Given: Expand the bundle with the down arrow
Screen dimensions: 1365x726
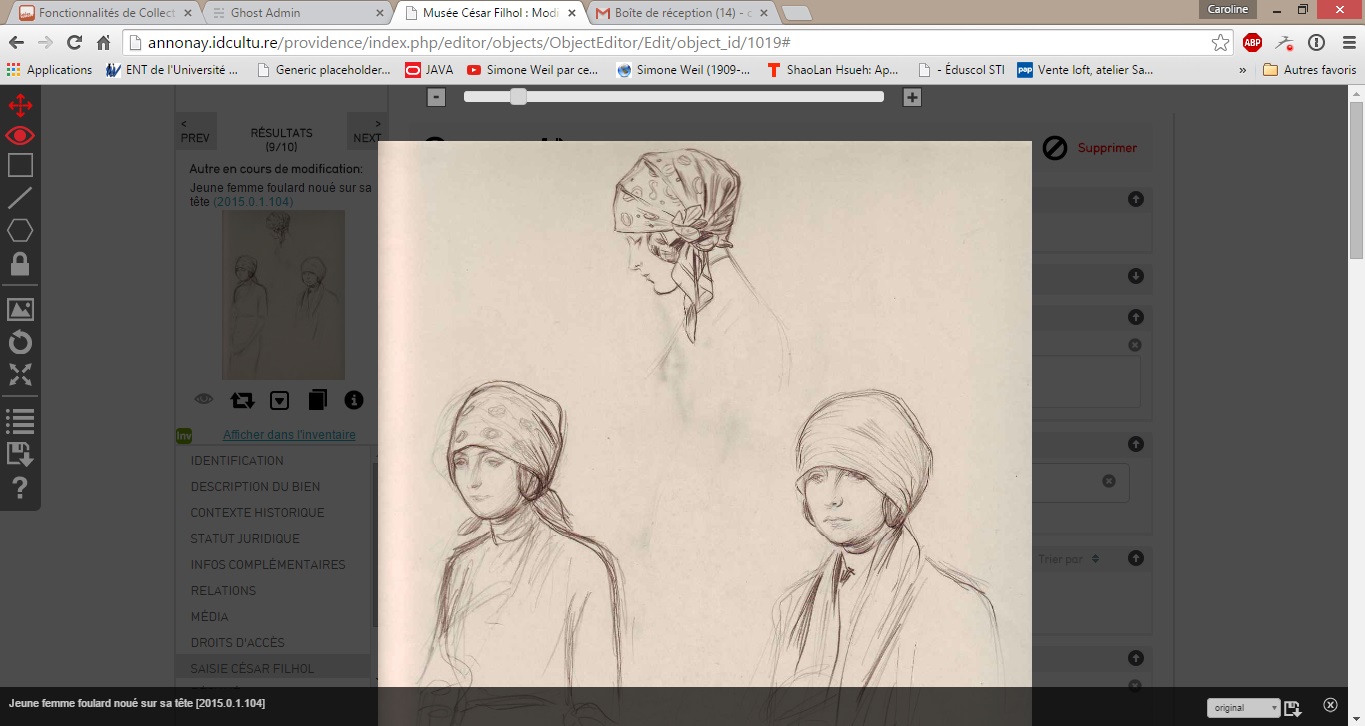Looking at the screenshot, I should [x=1135, y=276].
